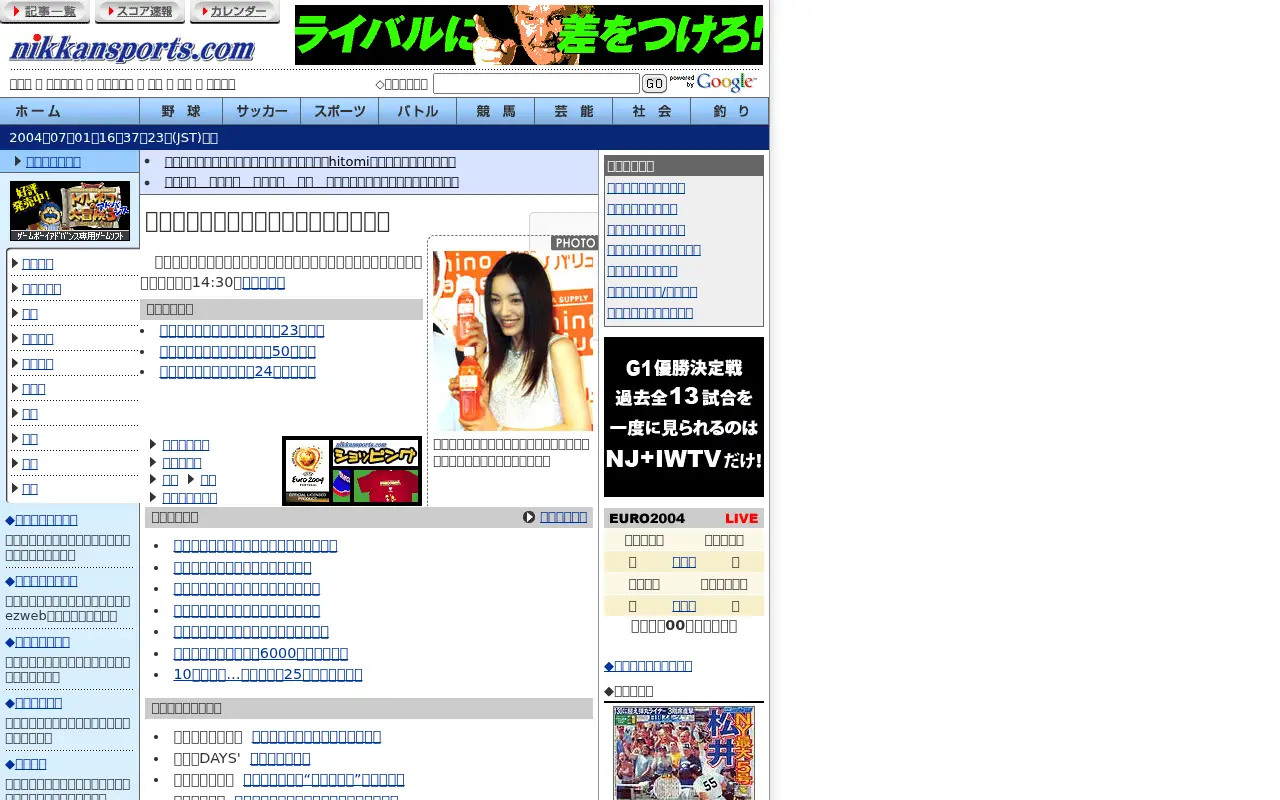Click the PHOTO label above the picture
Screen dimensions: 1280x800
tap(574, 243)
